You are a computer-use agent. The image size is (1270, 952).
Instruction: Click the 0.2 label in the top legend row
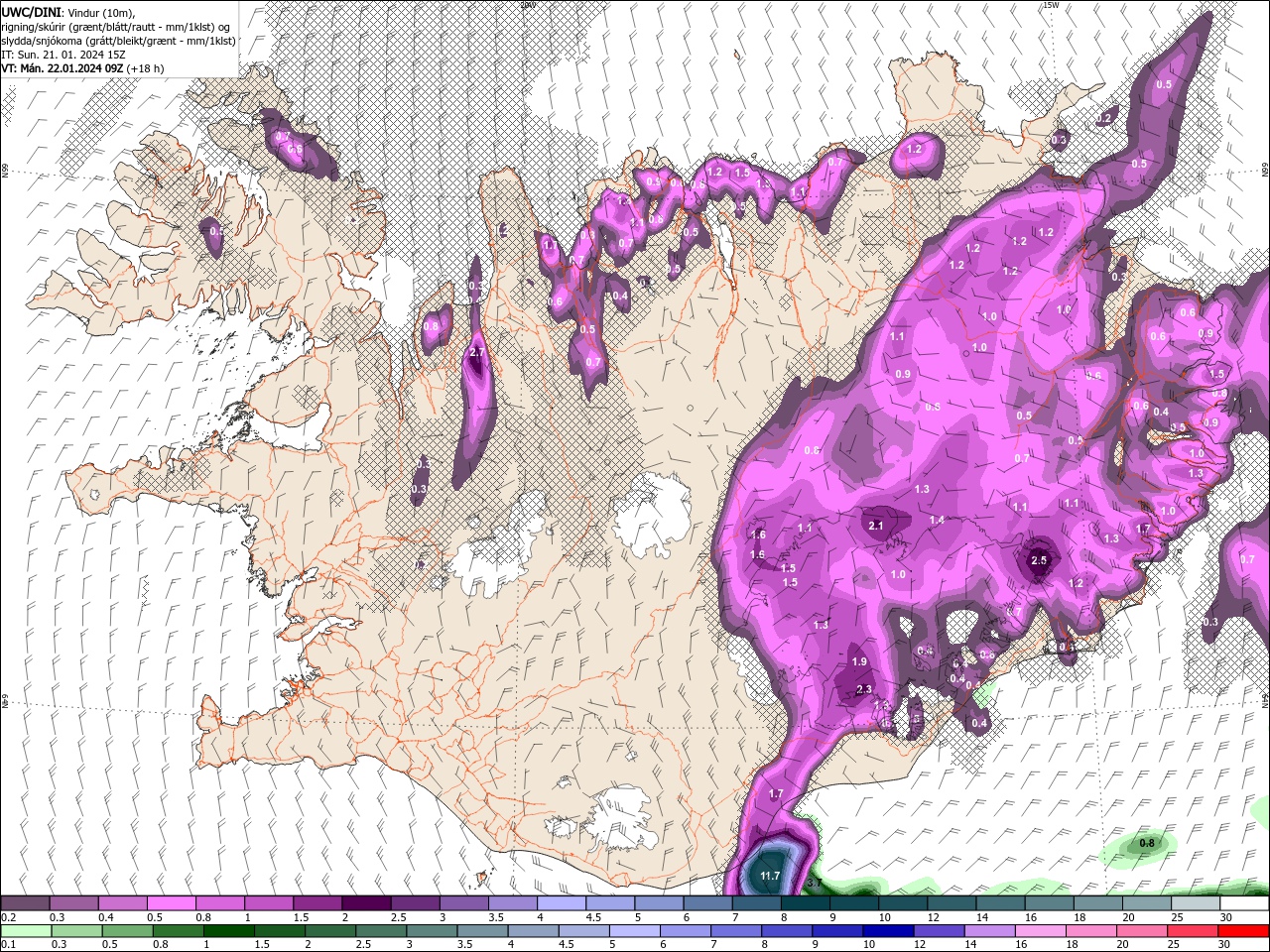coord(8,917)
